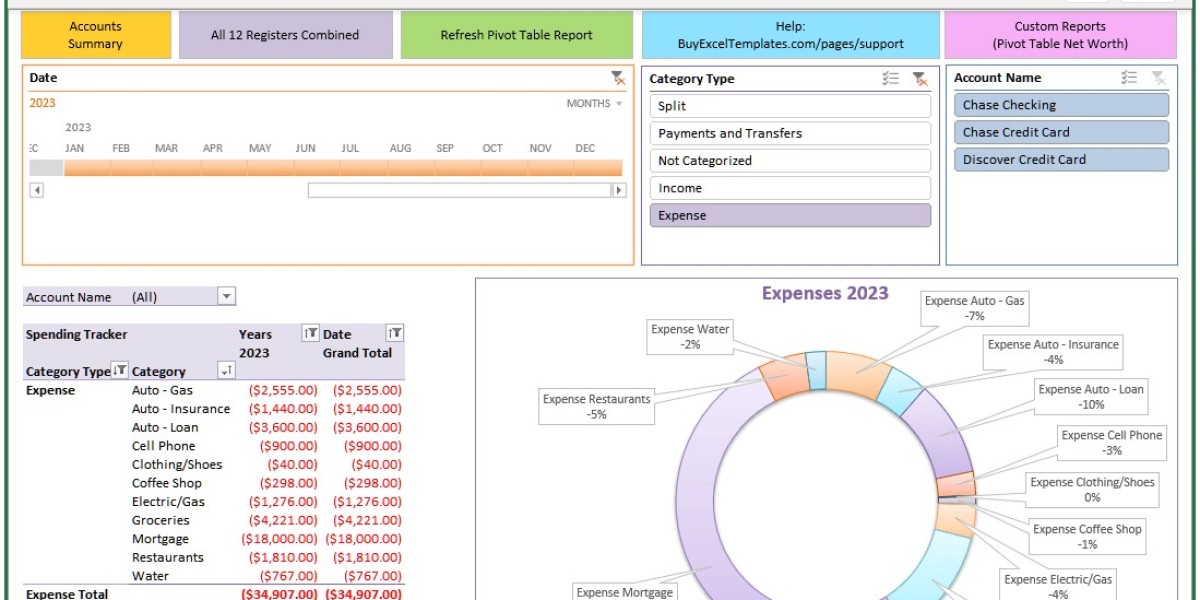Toggle Discover Credit Card account
The height and width of the screenshot is (600, 1200).
click(x=1061, y=159)
